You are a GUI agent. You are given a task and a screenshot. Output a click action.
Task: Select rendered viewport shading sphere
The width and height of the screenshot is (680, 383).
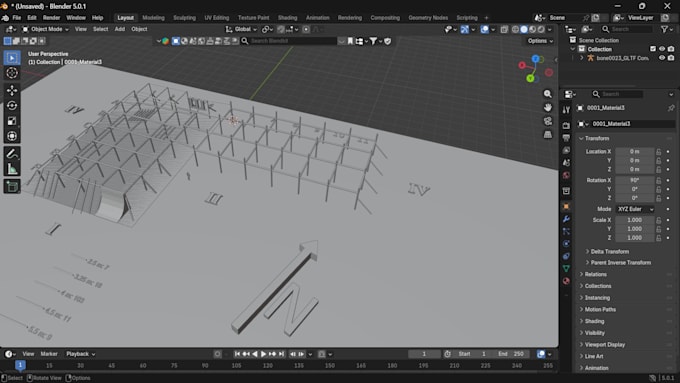(x=541, y=29)
